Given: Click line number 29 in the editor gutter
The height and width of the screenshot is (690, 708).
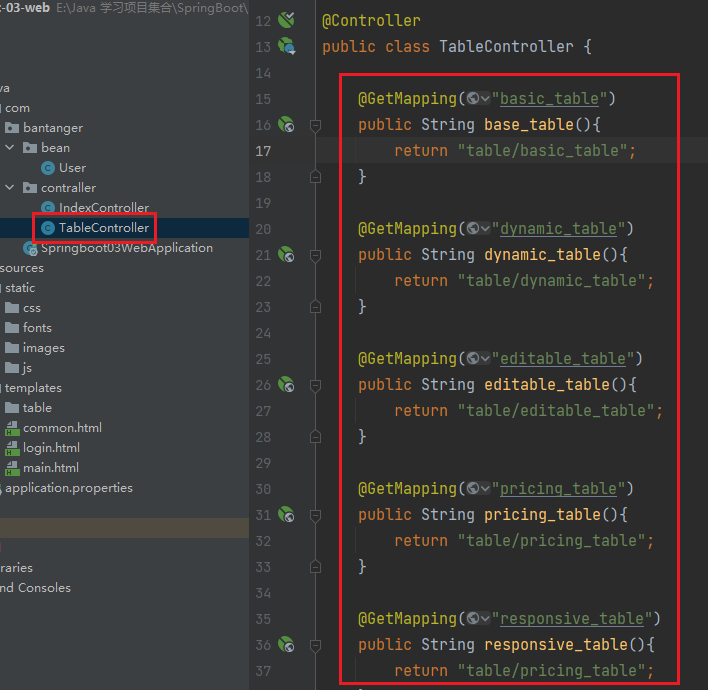Looking at the screenshot, I should pyautogui.click(x=263, y=463).
